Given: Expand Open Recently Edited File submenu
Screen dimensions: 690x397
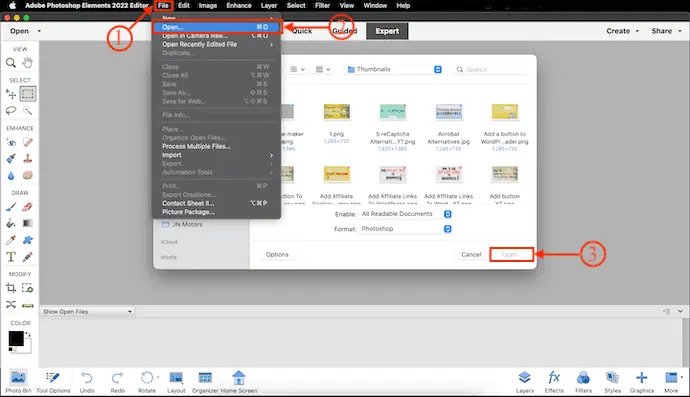Looking at the screenshot, I should pos(216,44).
